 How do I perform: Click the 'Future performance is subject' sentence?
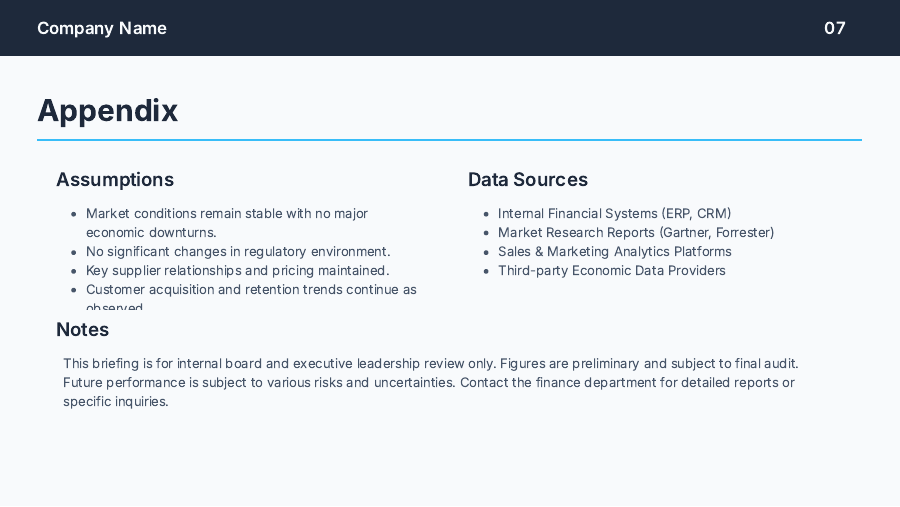pos(260,383)
